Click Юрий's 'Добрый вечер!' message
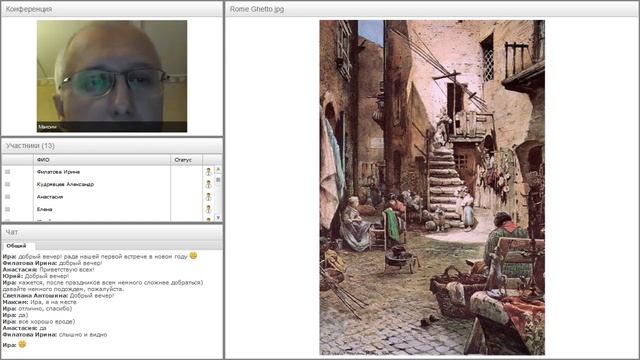This screenshot has width=640, height=360. coord(47,276)
